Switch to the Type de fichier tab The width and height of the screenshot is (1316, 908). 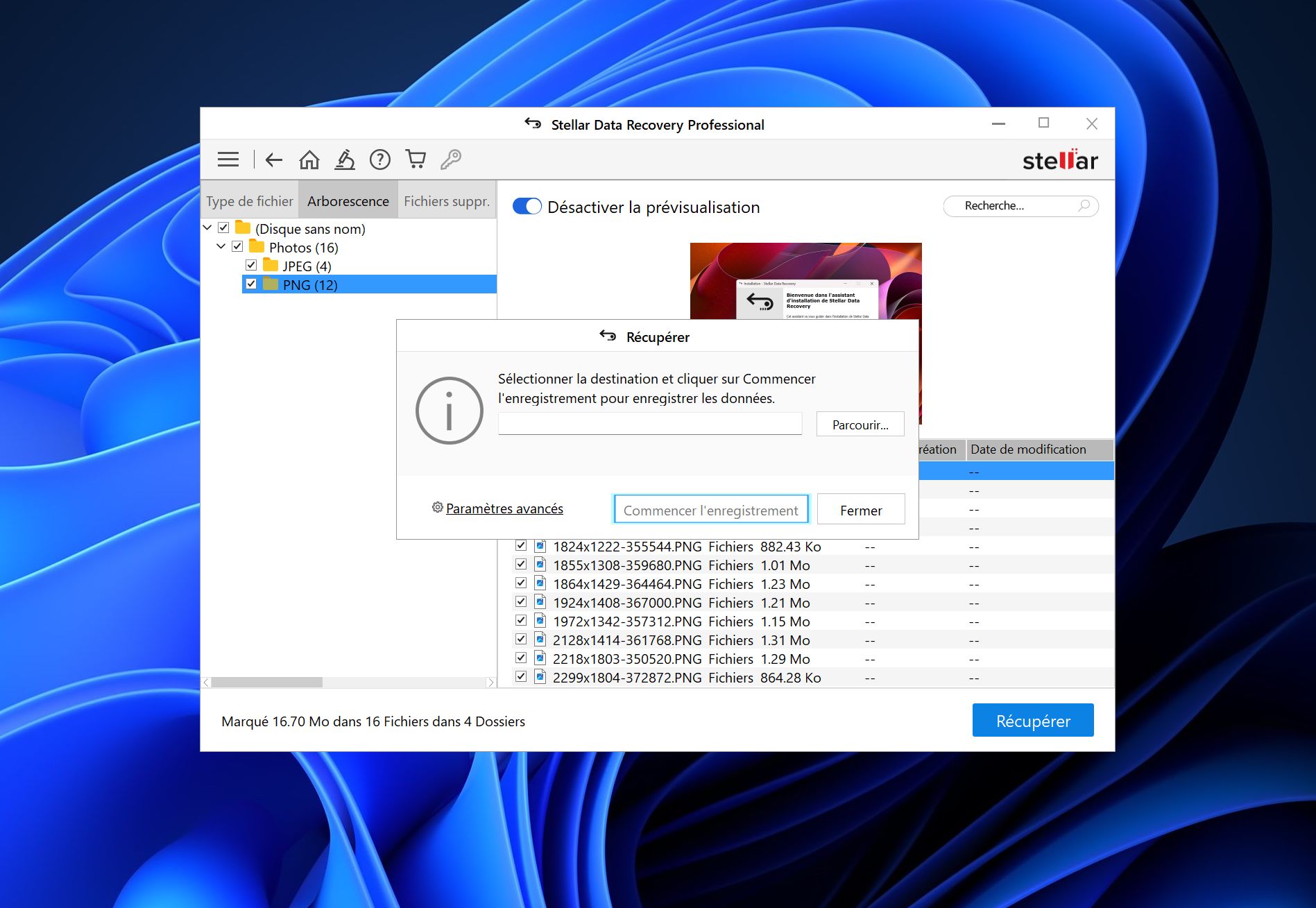pos(250,201)
